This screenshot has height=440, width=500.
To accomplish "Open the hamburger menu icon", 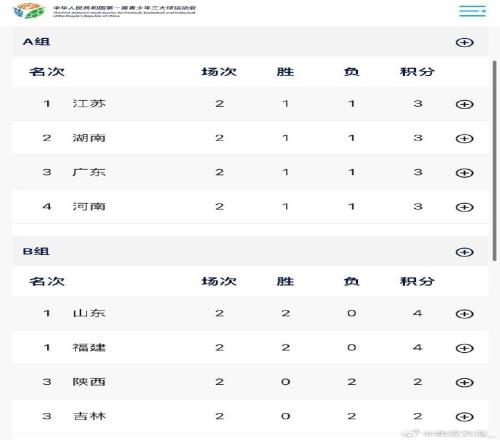I will click(x=472, y=11).
